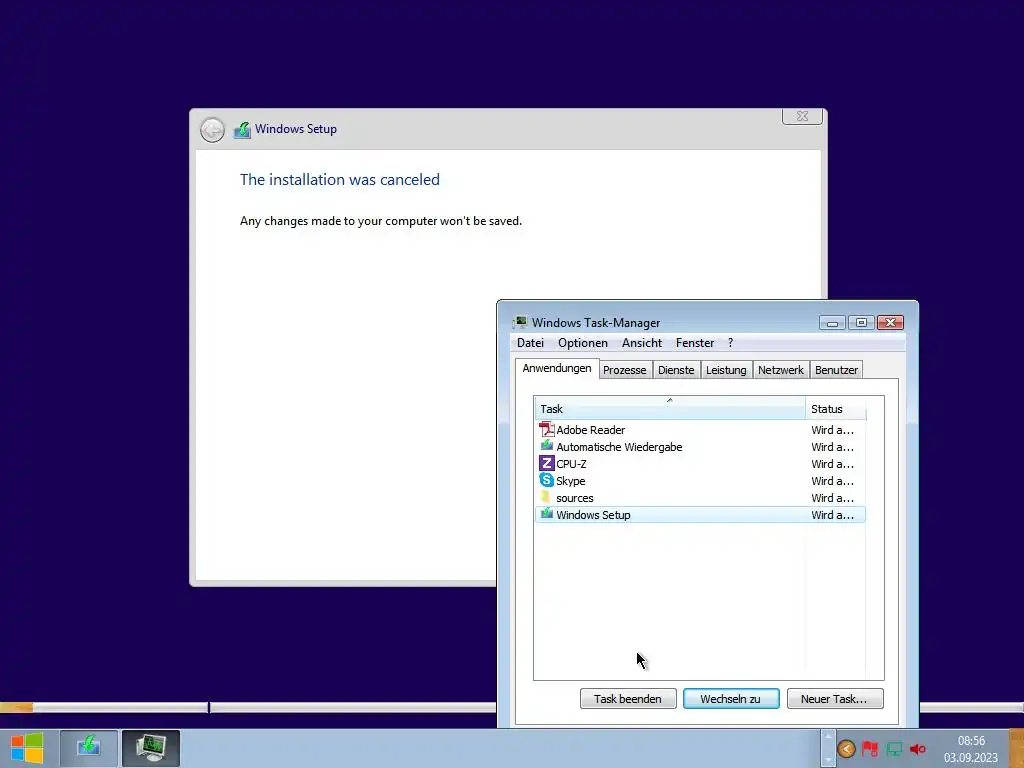Click the back arrow in Windows Setup
This screenshot has height=768, width=1024.
coord(212,129)
